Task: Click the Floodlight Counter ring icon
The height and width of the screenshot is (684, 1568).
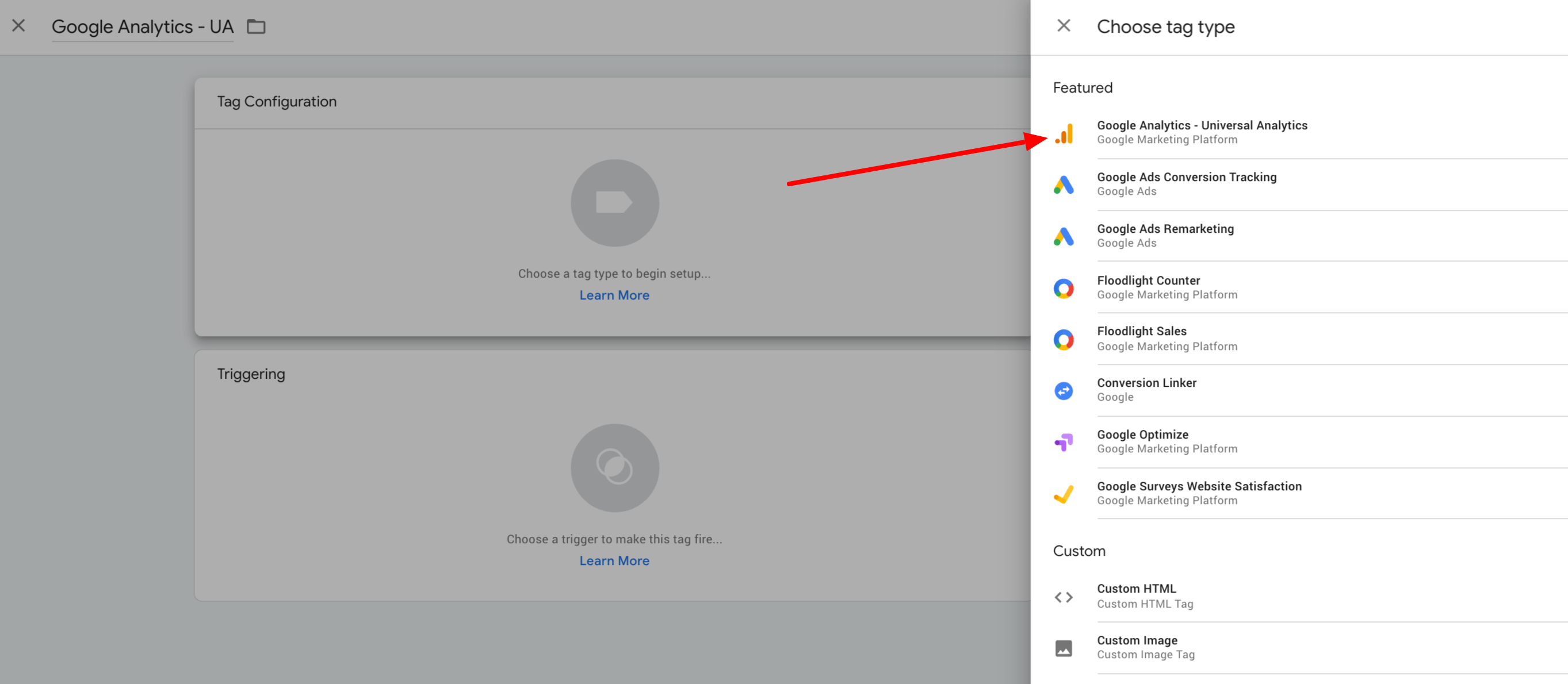Action: tap(1064, 288)
